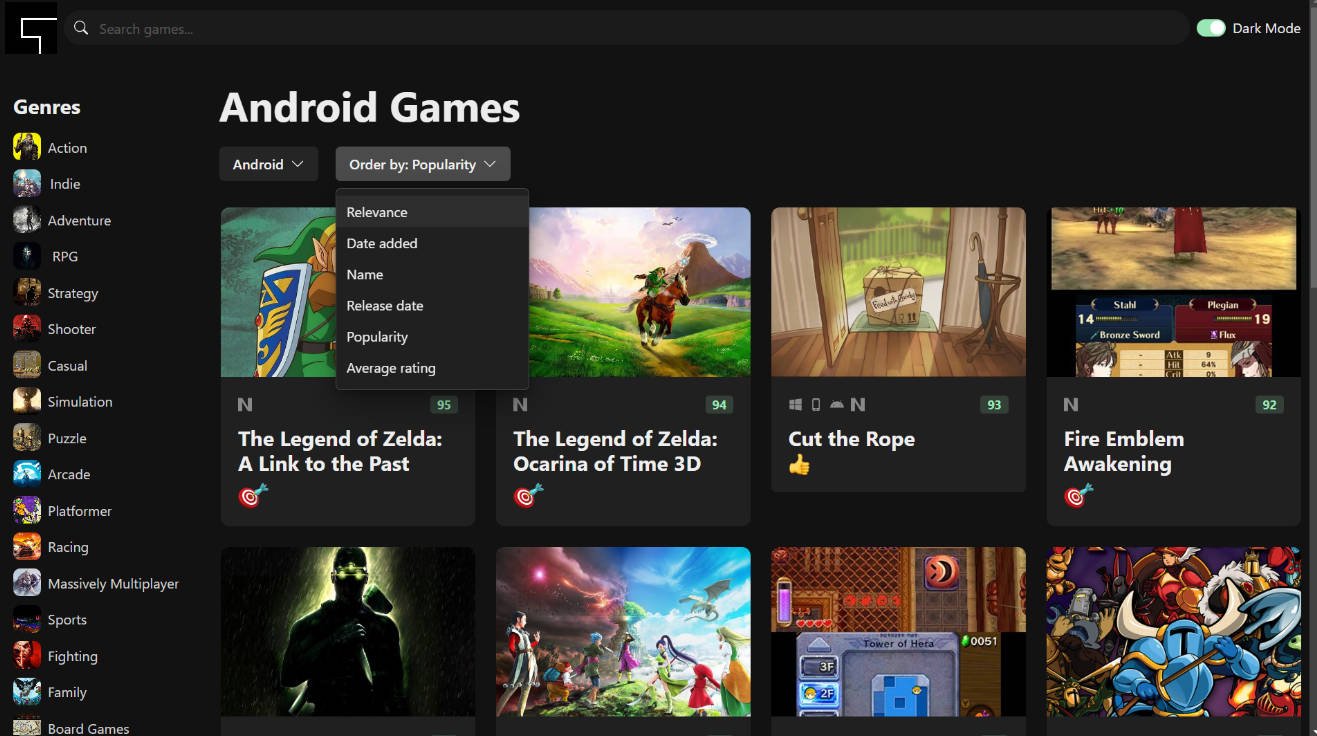Click the Puzzle genre icon
This screenshot has width=1317, height=736.
click(26, 437)
